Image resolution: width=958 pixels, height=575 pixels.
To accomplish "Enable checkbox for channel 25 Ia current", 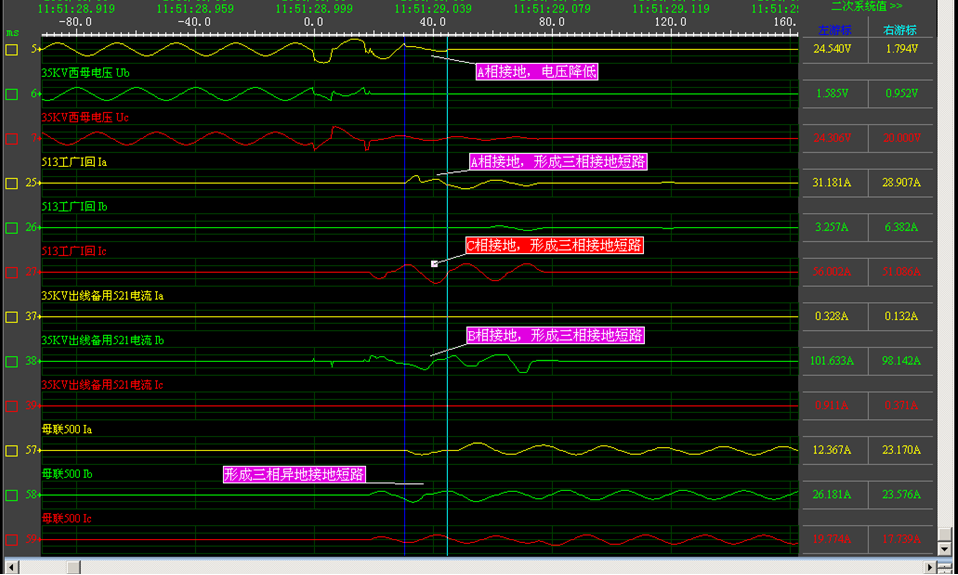I will (x=12, y=183).
